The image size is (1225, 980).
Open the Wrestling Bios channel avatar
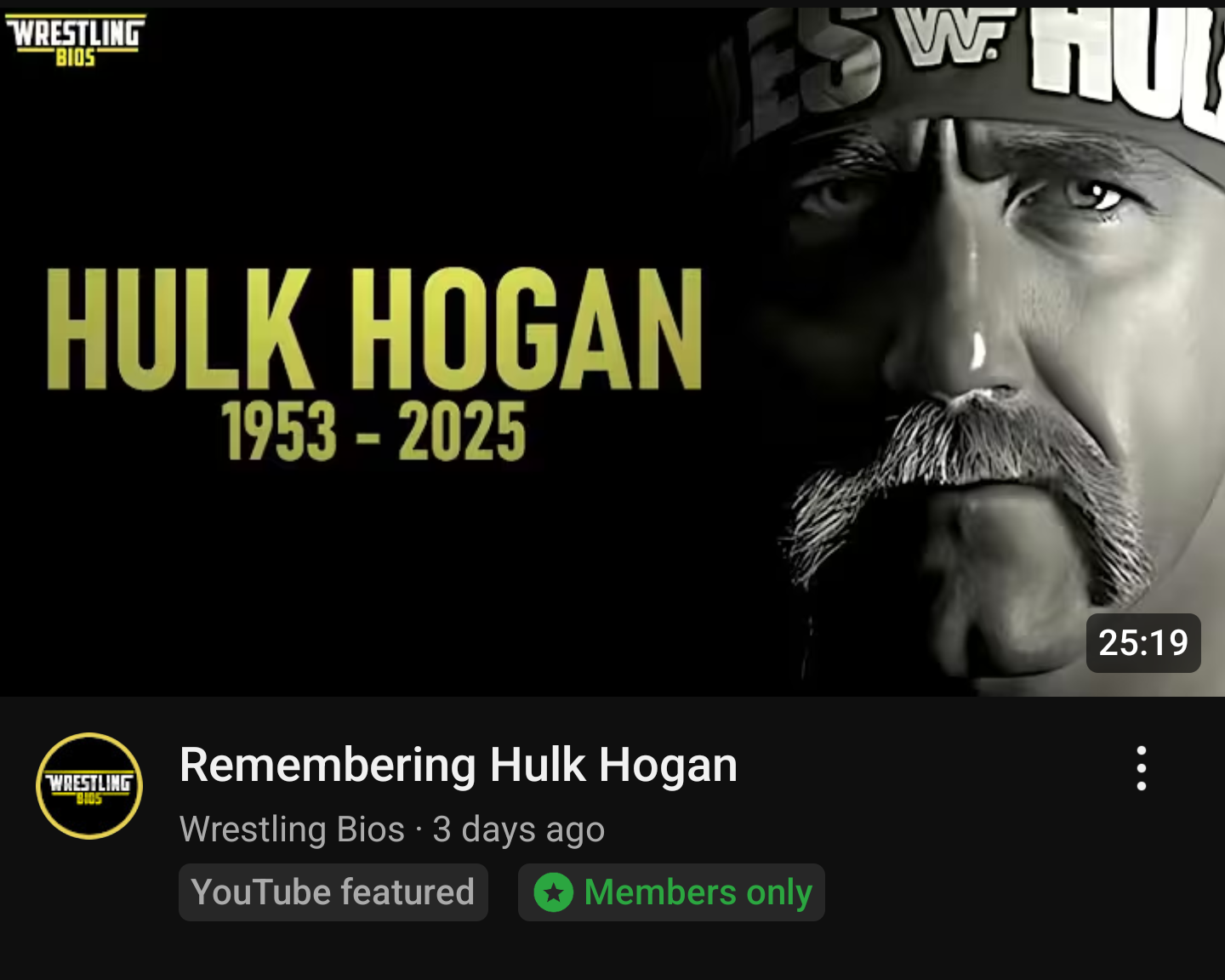[x=89, y=786]
